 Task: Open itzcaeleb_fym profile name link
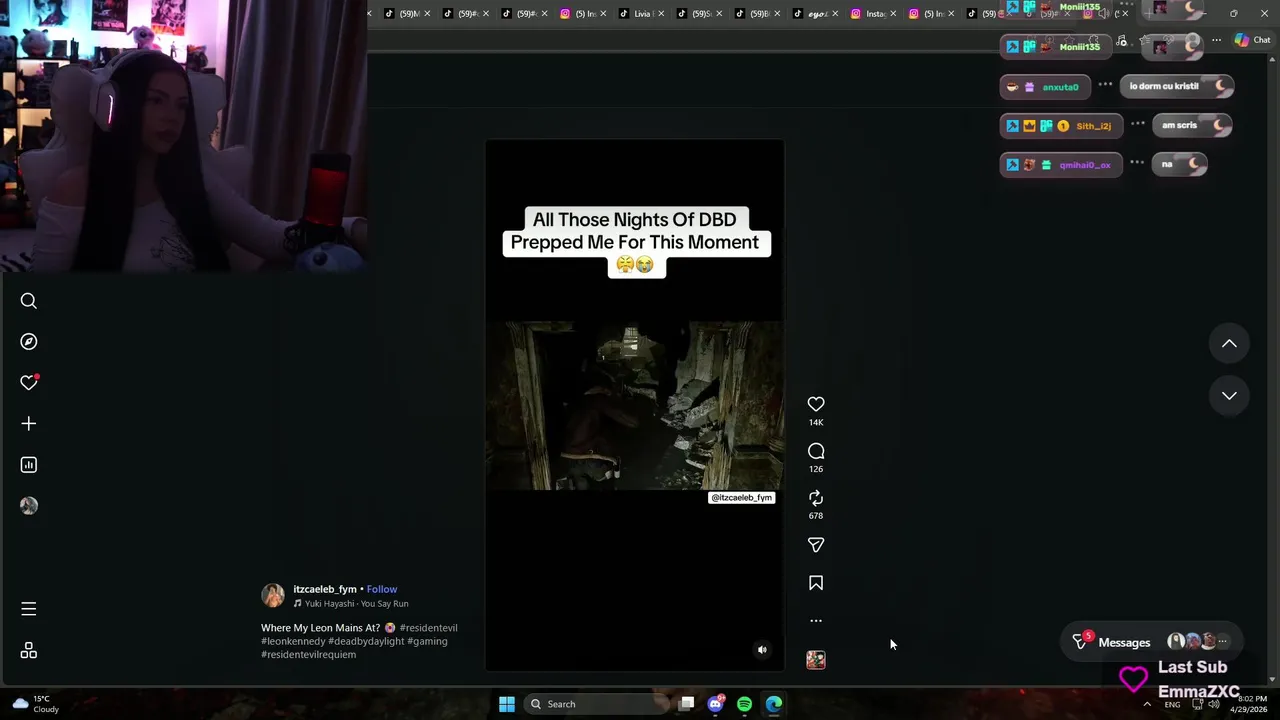325,589
